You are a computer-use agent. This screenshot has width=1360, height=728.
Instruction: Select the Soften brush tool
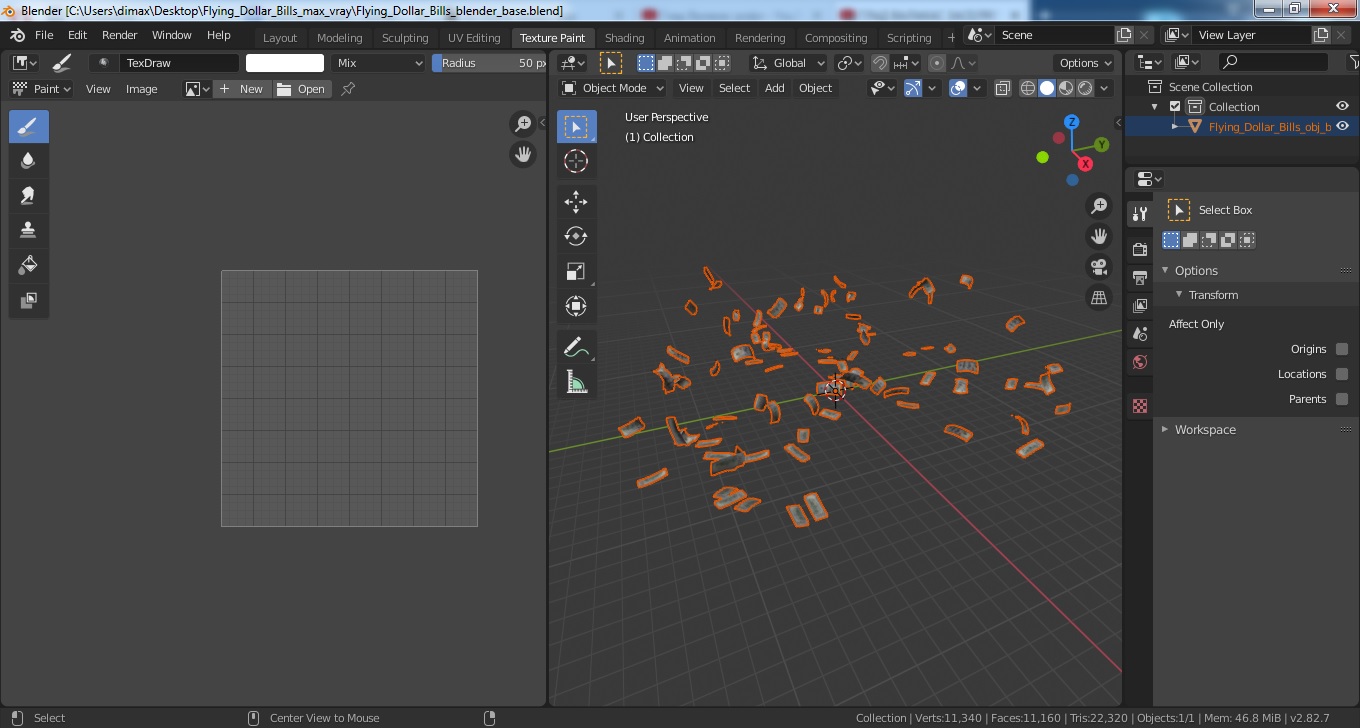point(28,161)
